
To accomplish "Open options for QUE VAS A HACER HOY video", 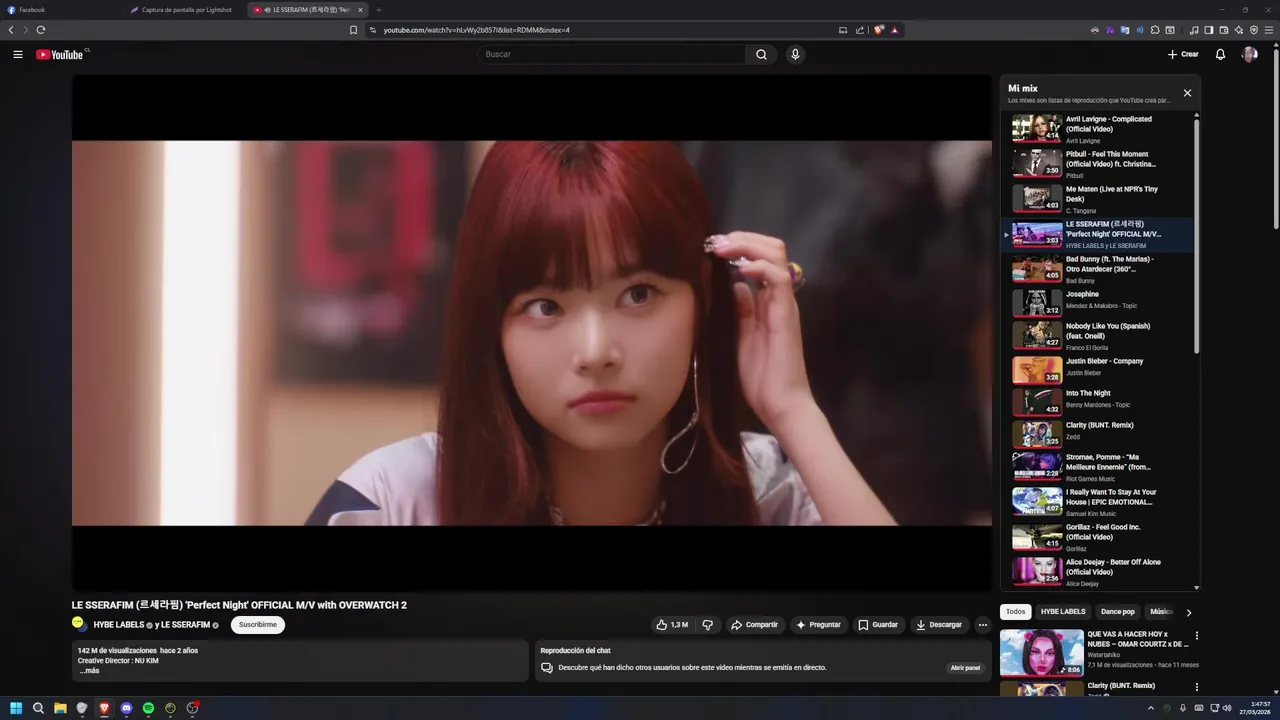I will pyautogui.click(x=1197, y=636).
